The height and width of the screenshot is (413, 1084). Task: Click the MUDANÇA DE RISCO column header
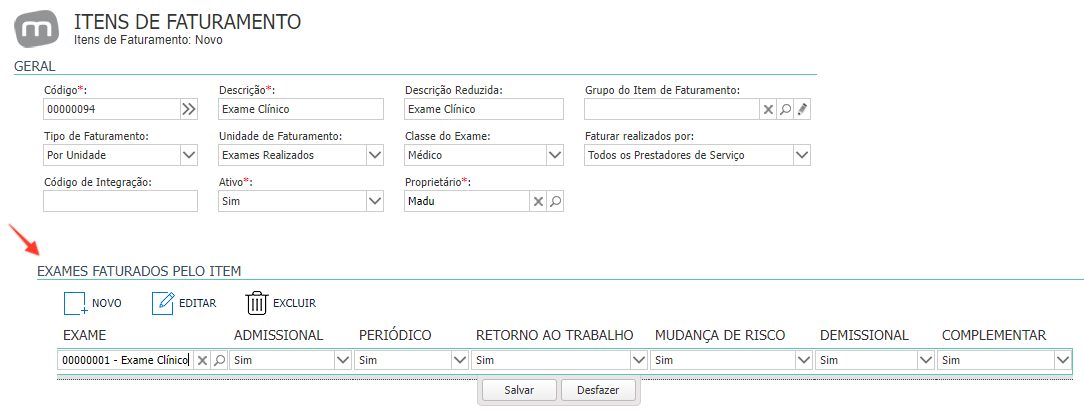click(x=720, y=336)
